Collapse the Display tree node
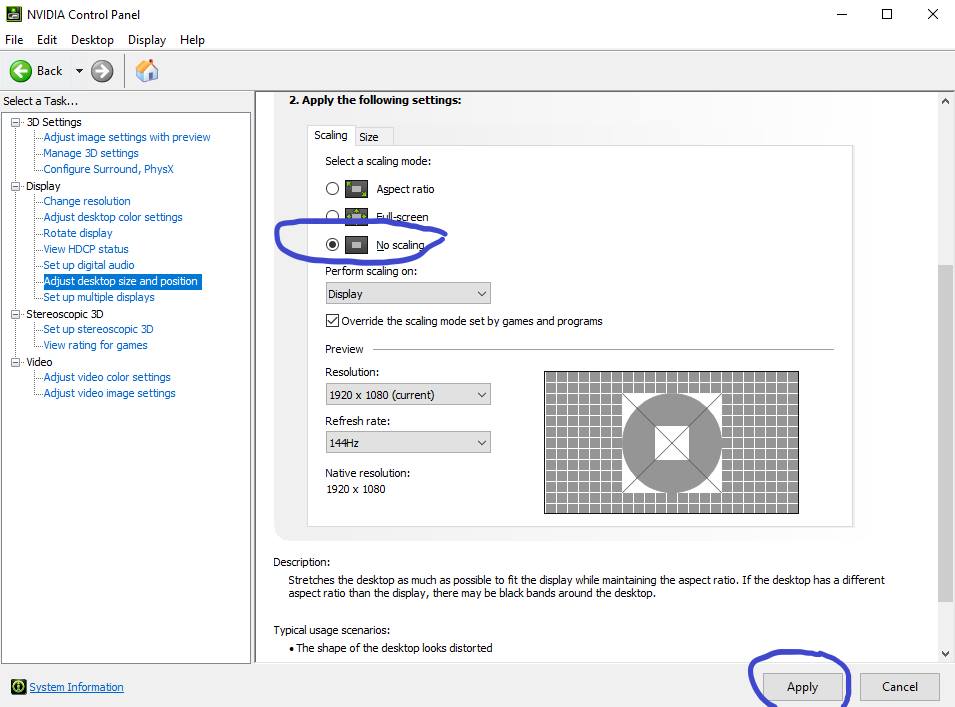The image size is (955, 707). point(16,186)
